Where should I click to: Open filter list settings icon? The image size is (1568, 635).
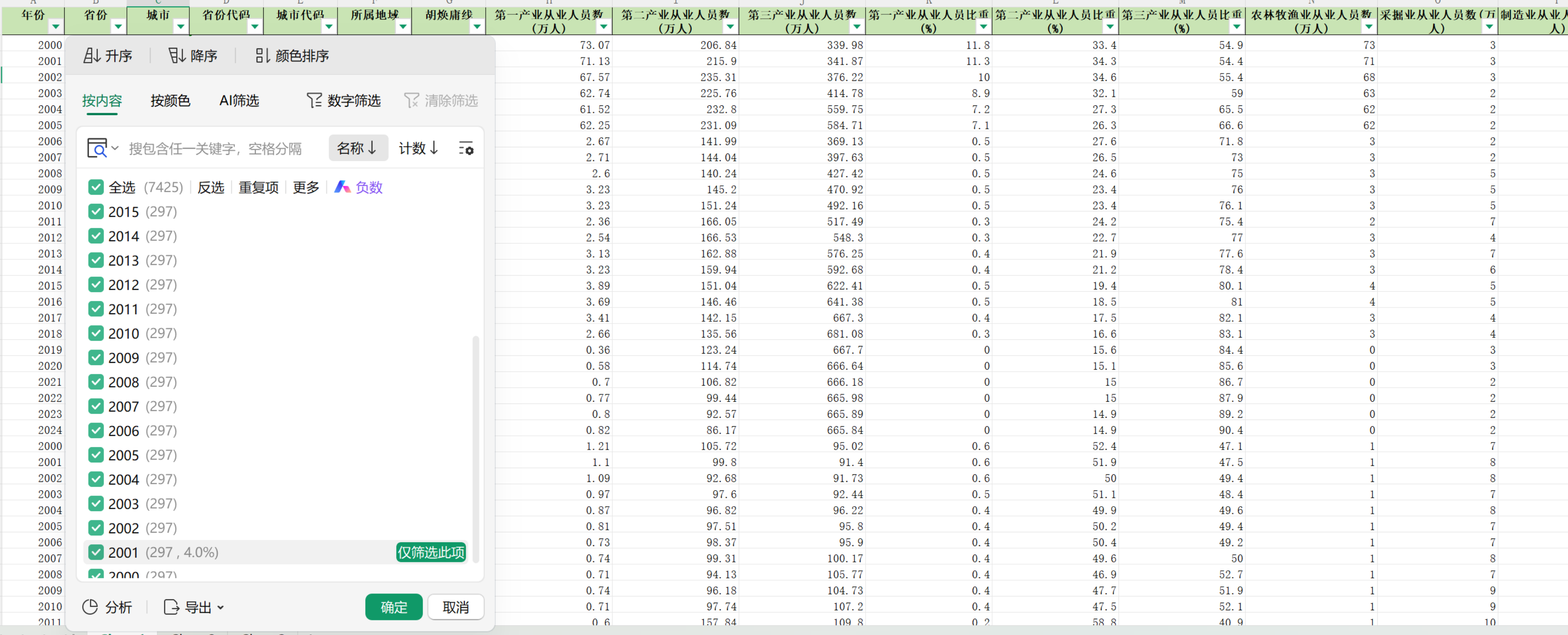(x=466, y=148)
